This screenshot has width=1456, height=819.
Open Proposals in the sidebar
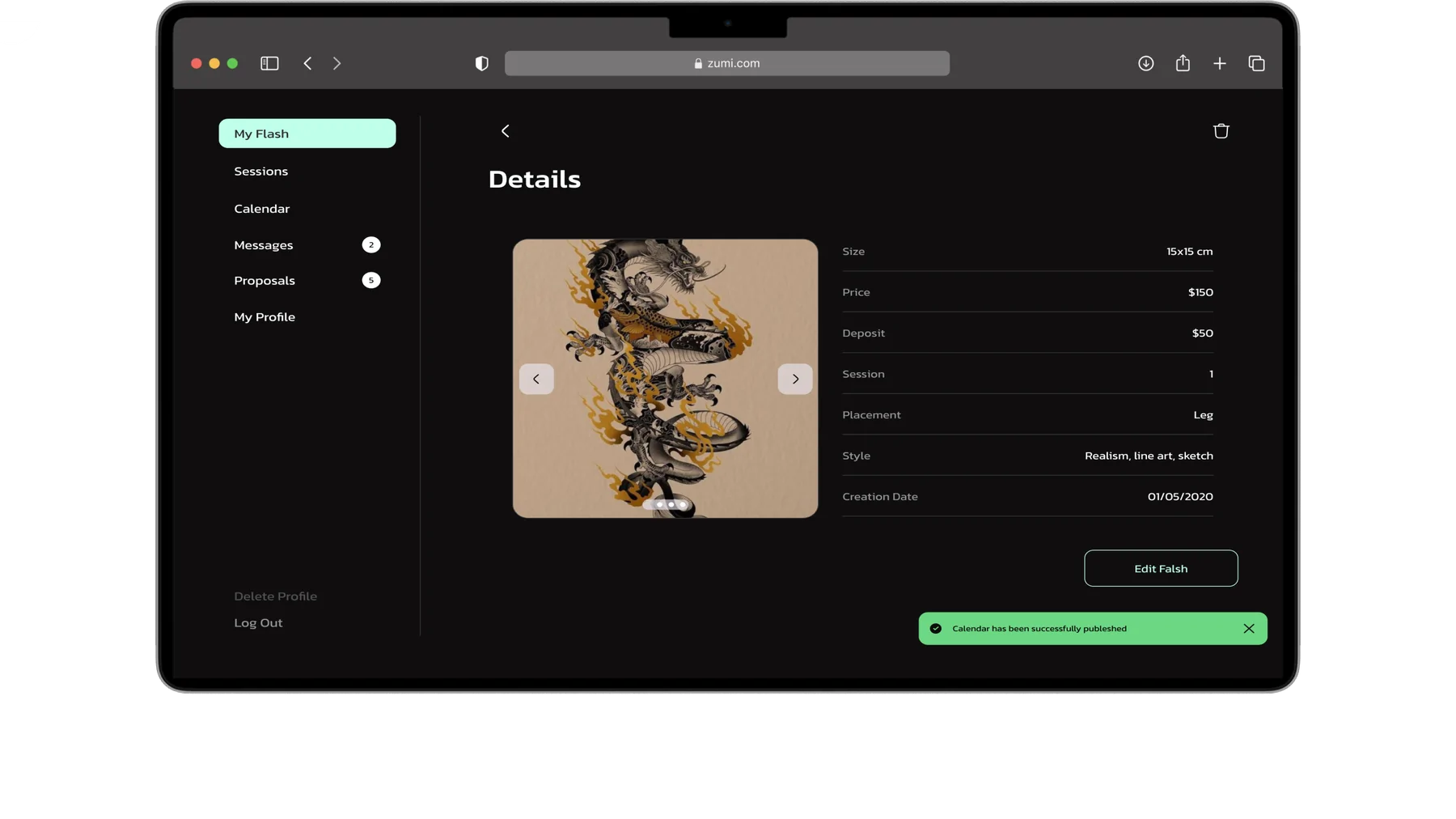coord(265,281)
